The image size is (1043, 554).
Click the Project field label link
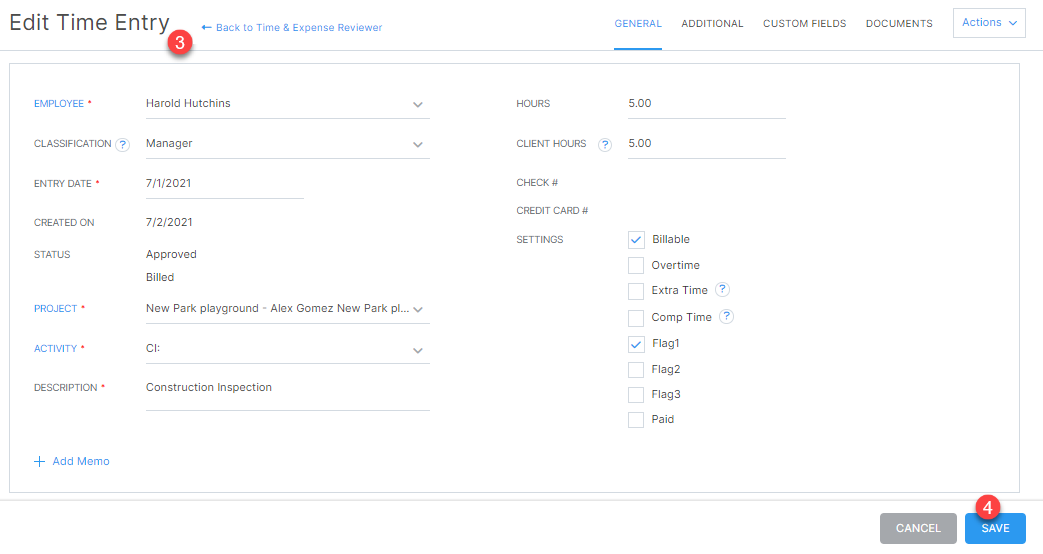tap(55, 309)
